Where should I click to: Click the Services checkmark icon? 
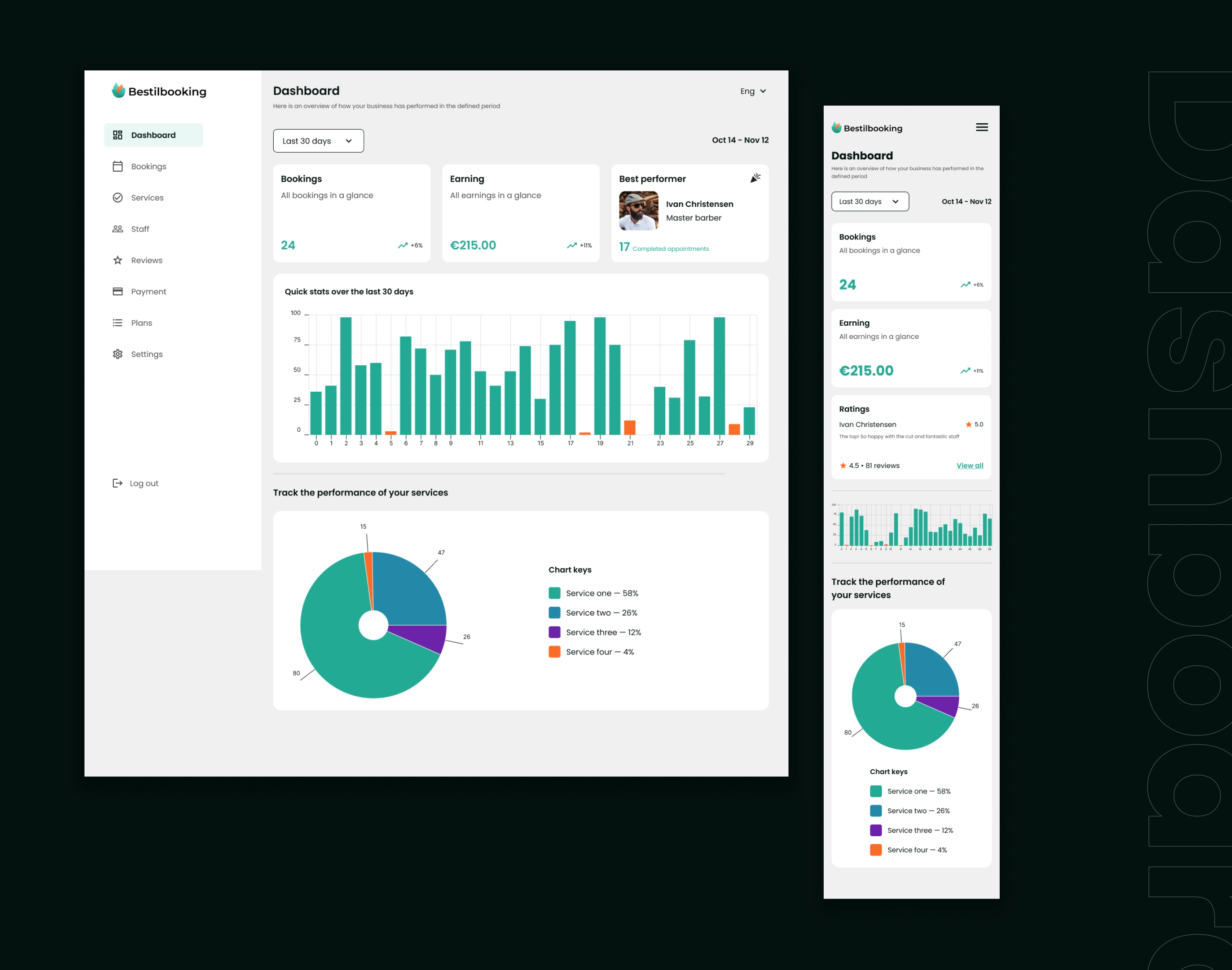click(x=117, y=198)
